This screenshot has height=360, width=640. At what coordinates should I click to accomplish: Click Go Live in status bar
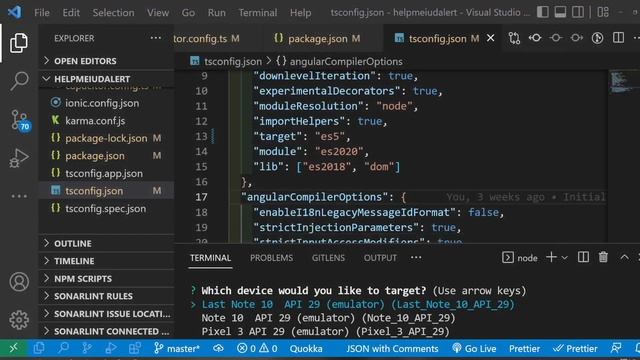point(474,349)
